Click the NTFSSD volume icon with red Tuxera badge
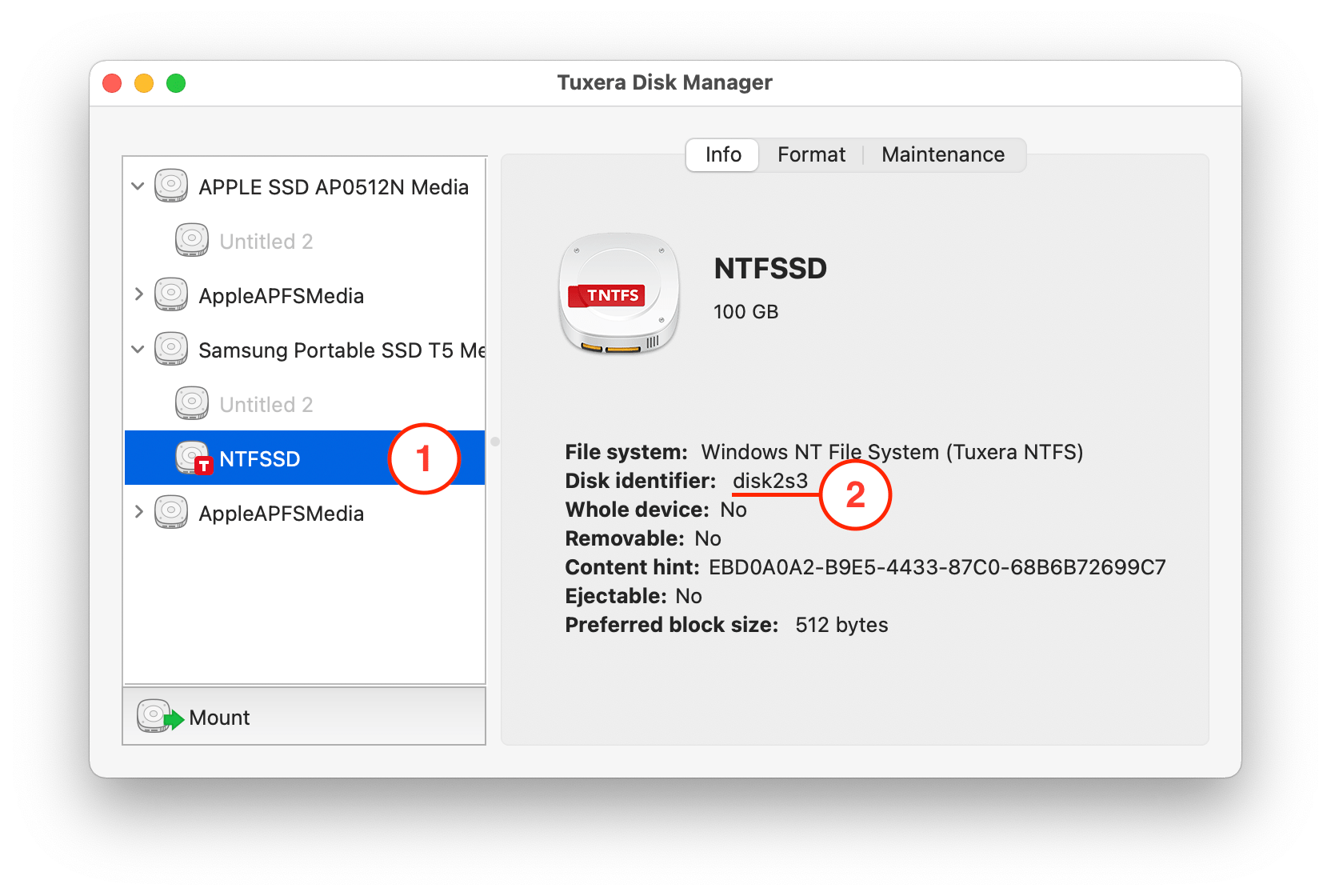Image resolution: width=1331 pixels, height=896 pixels. [194, 458]
